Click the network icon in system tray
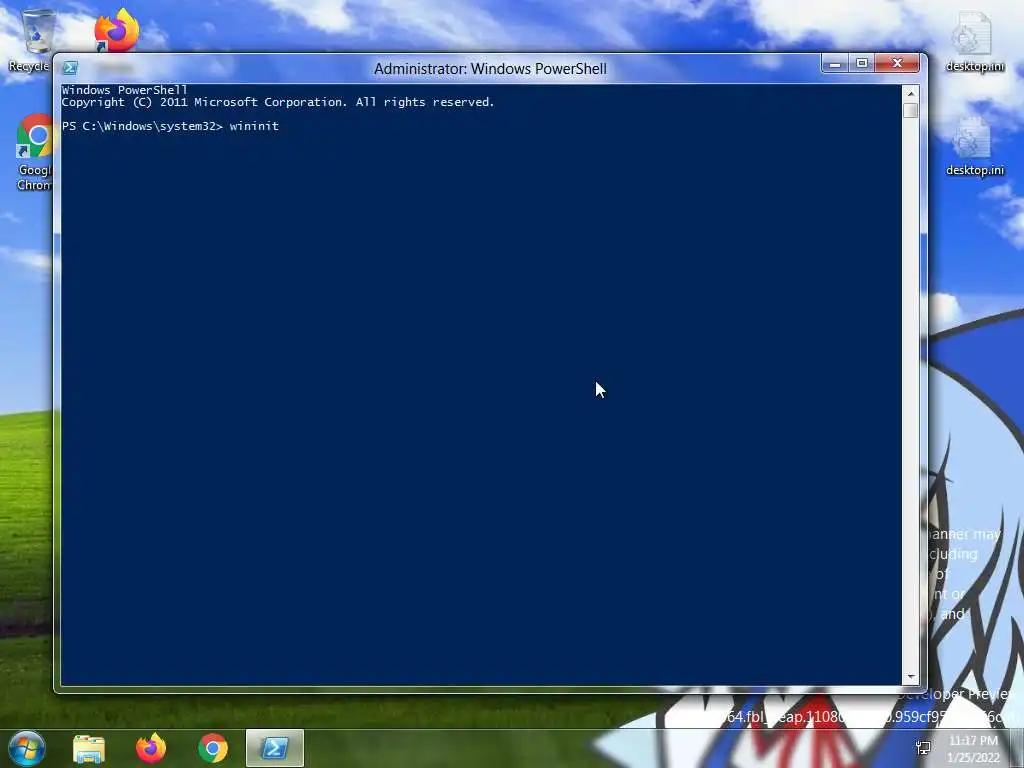1024x768 pixels. tap(923, 748)
